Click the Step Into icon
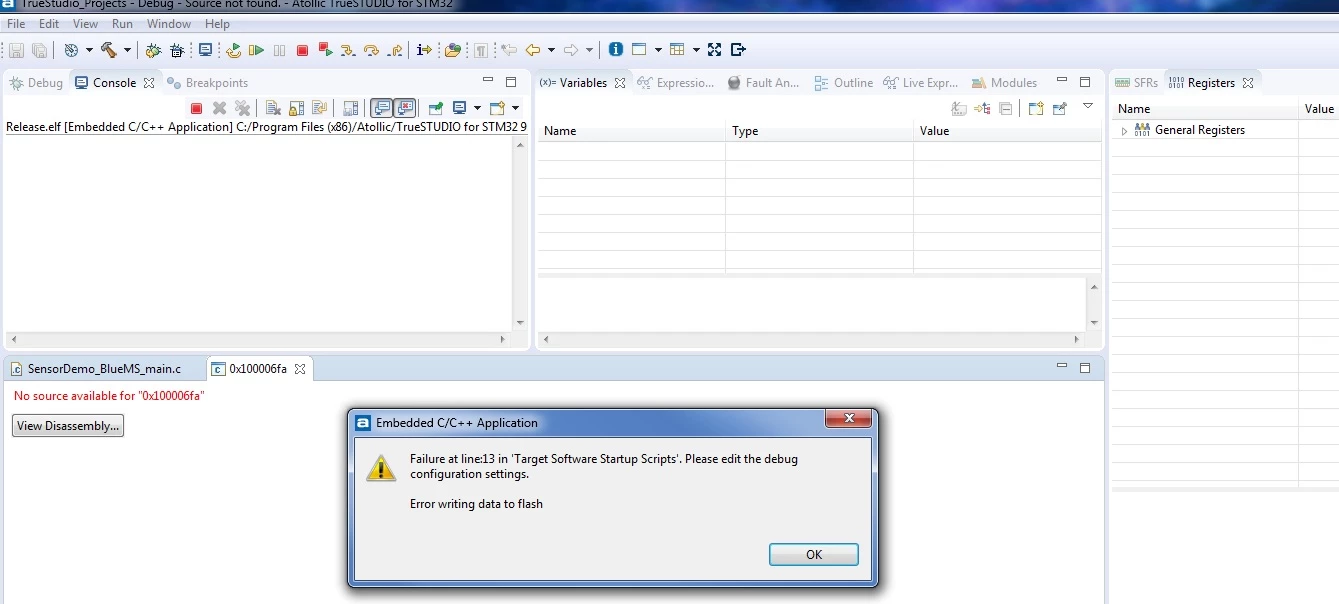Viewport: 1339px width, 604px height. 347,50
